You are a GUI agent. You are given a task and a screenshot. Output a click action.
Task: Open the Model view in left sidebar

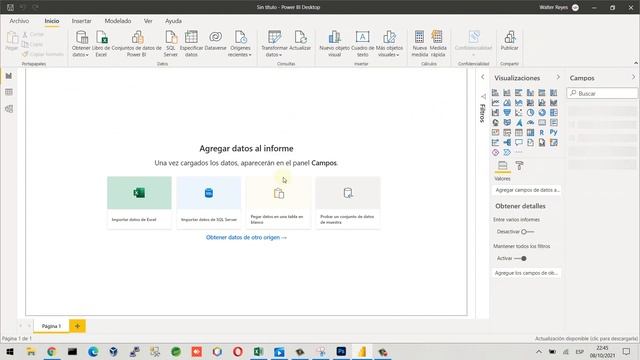click(x=9, y=109)
